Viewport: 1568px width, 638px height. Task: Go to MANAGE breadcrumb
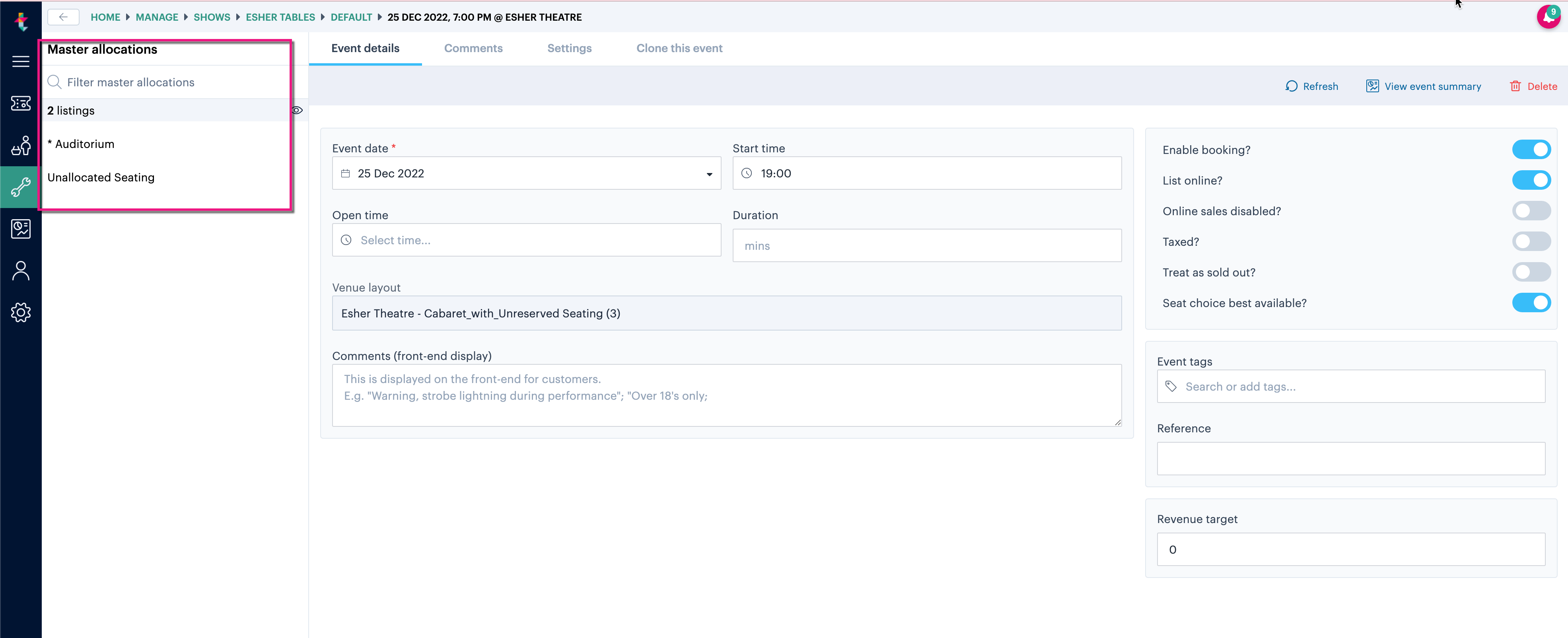pos(157,17)
